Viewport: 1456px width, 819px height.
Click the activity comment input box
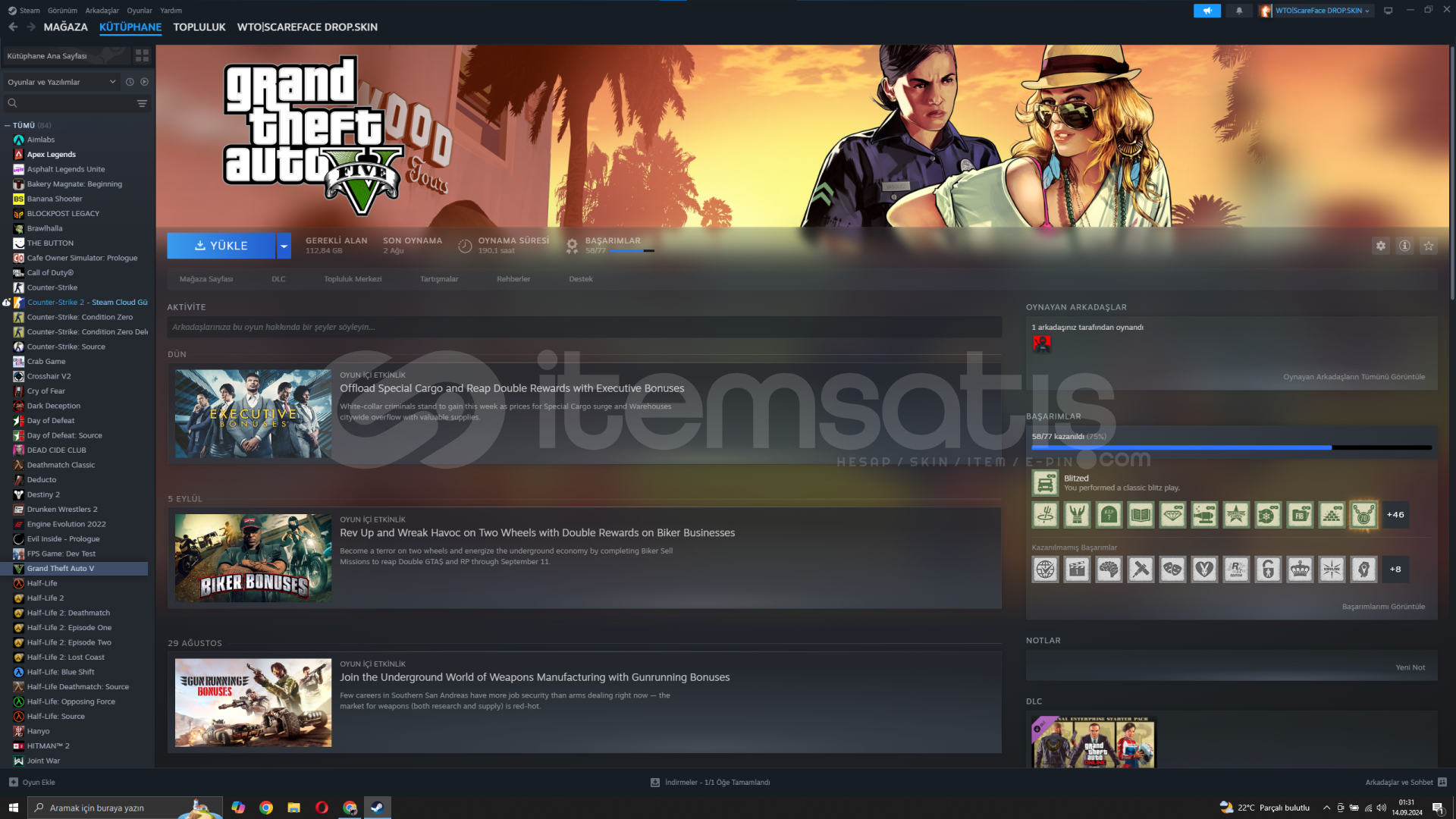[584, 328]
